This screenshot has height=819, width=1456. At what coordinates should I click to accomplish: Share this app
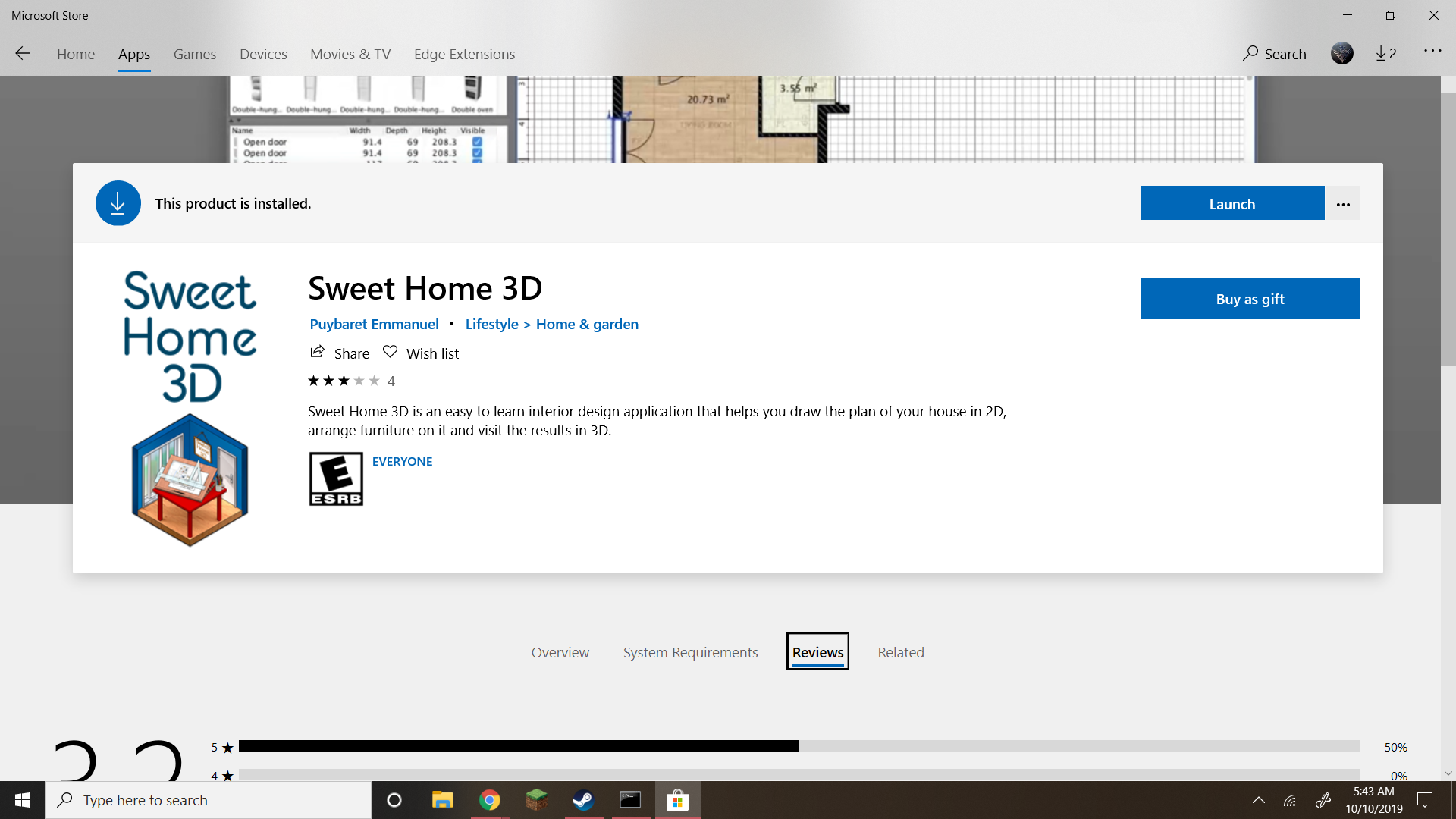point(340,353)
